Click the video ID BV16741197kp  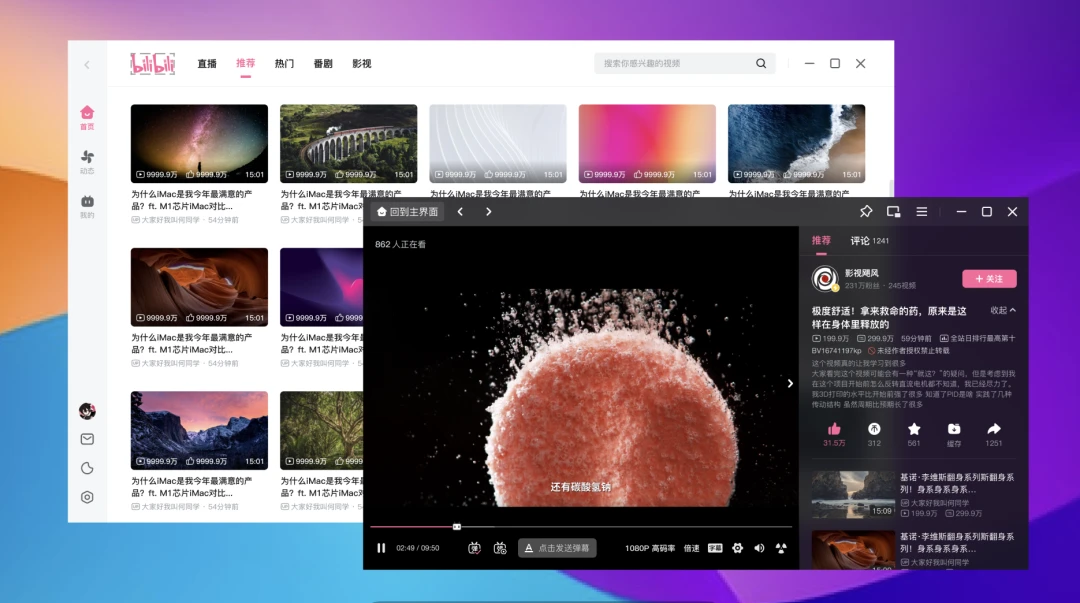coord(836,351)
